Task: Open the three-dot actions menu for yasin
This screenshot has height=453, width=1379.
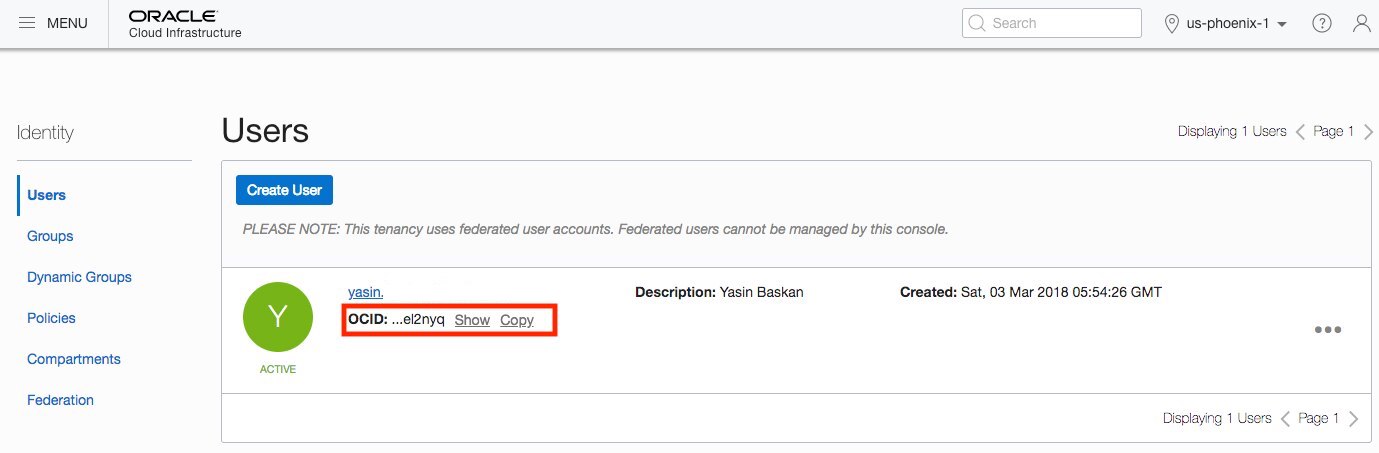Action: click(1327, 330)
